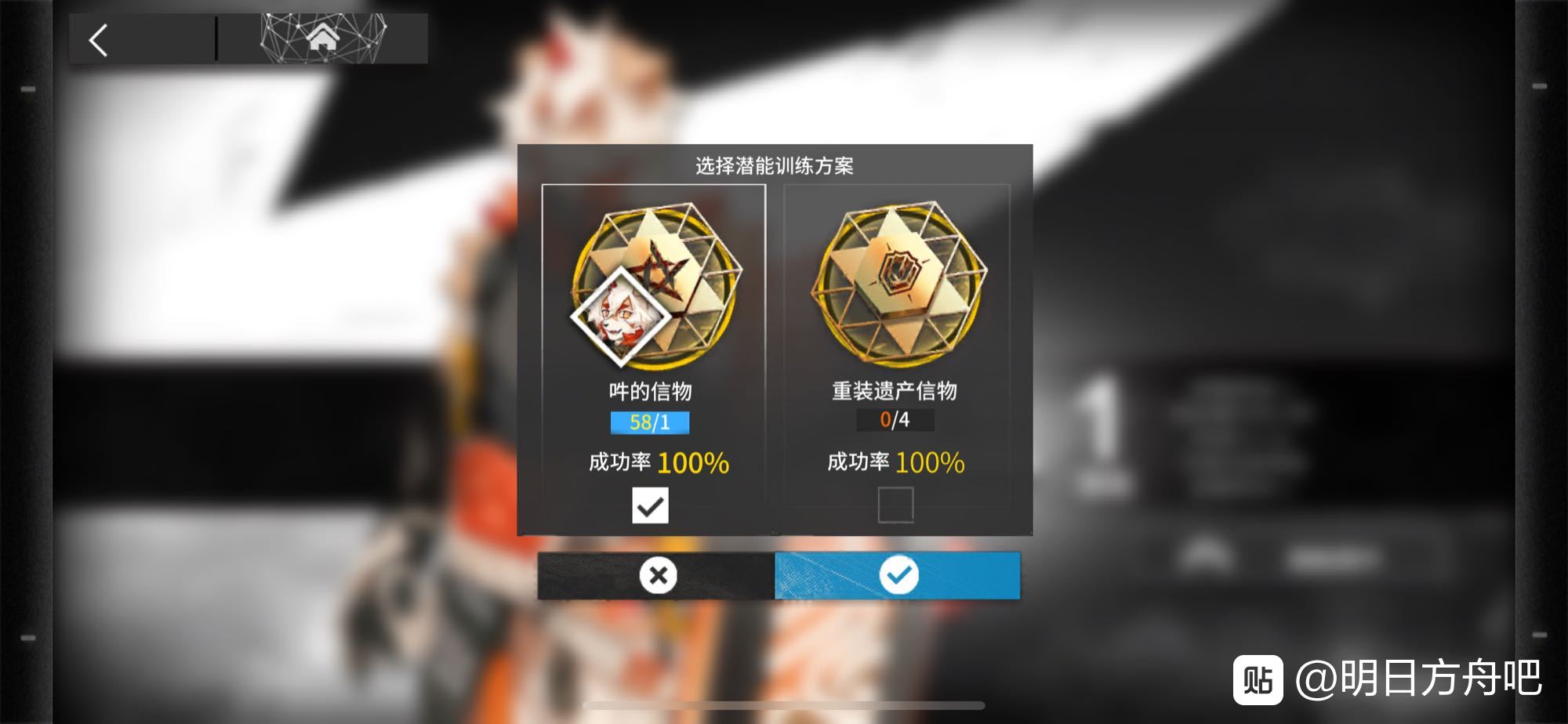Tap the left 成功率 100% text
Screen dimensions: 1568x724
(659, 462)
